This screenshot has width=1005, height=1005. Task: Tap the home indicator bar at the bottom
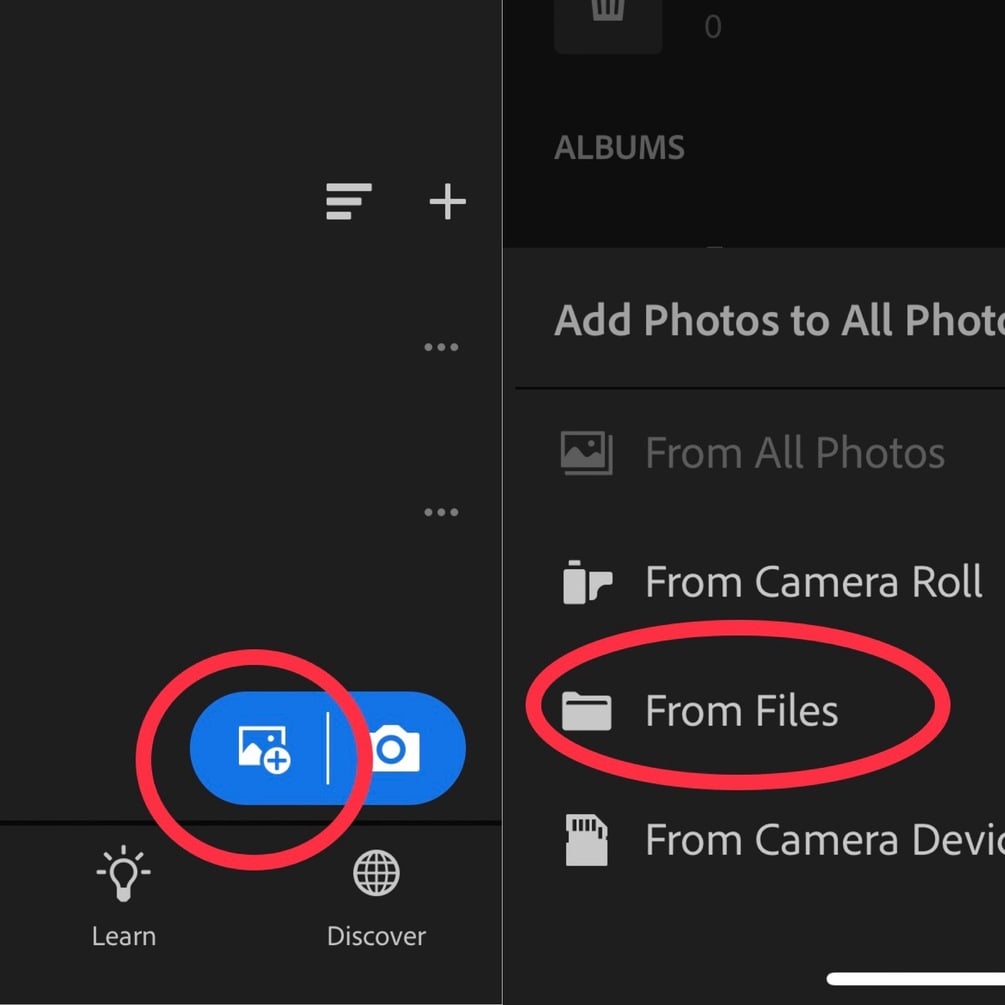(x=915, y=979)
